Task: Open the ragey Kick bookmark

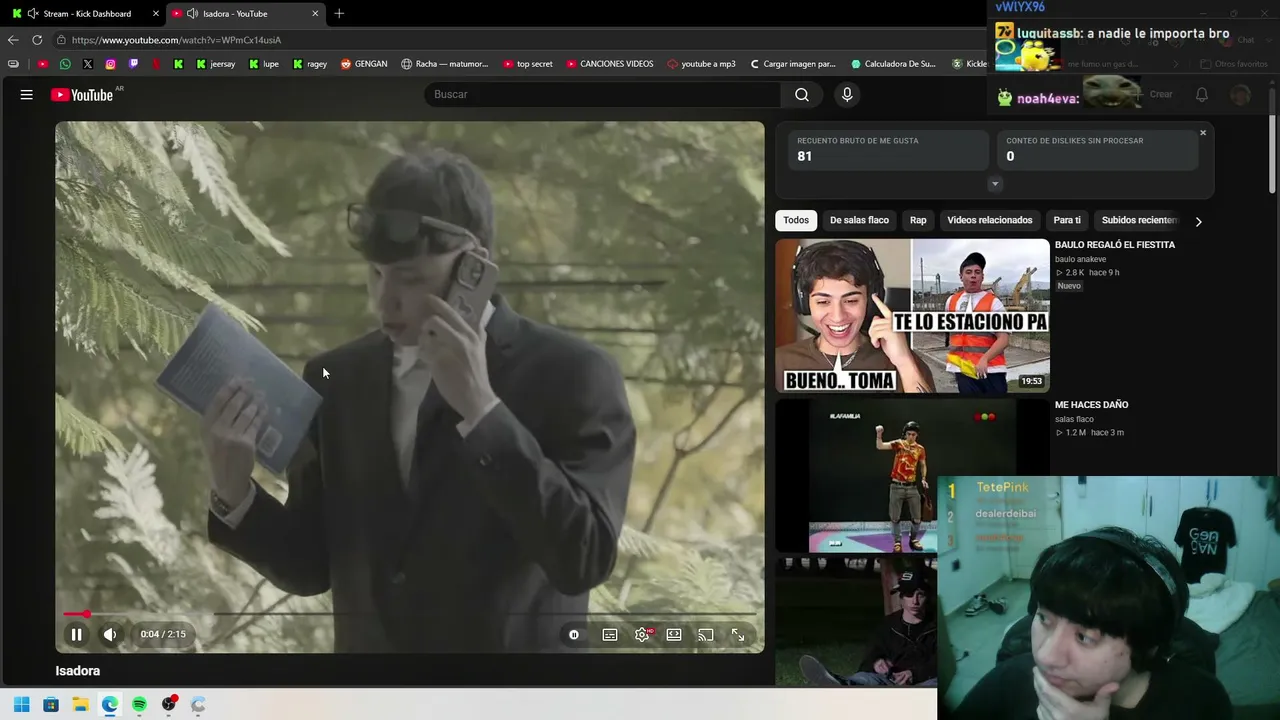Action: tap(310, 64)
